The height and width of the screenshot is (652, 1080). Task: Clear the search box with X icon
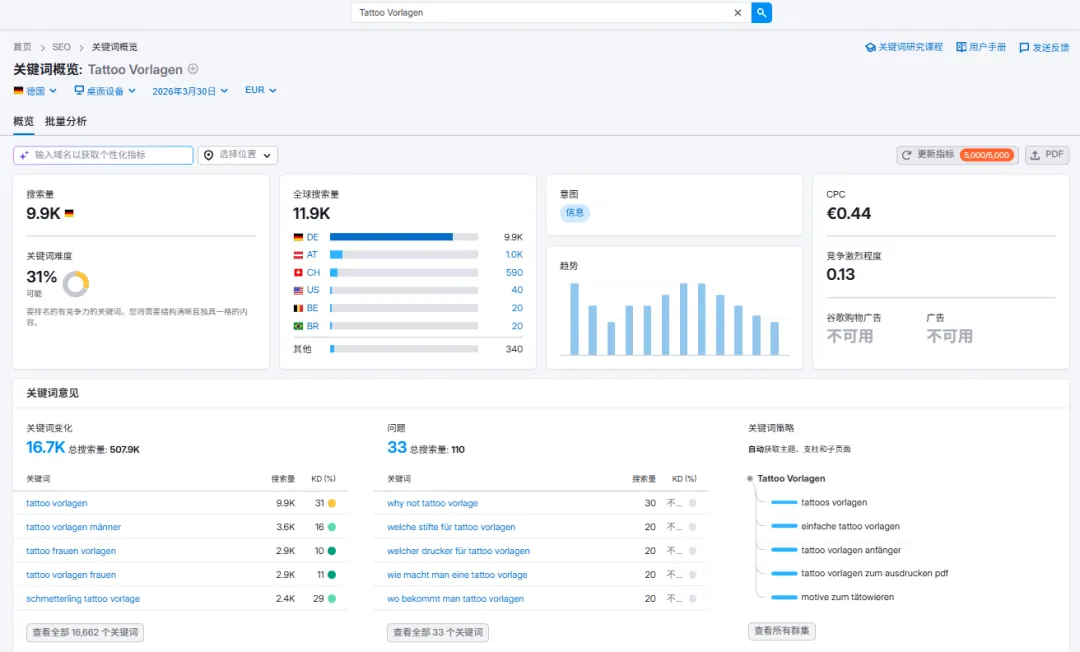738,12
